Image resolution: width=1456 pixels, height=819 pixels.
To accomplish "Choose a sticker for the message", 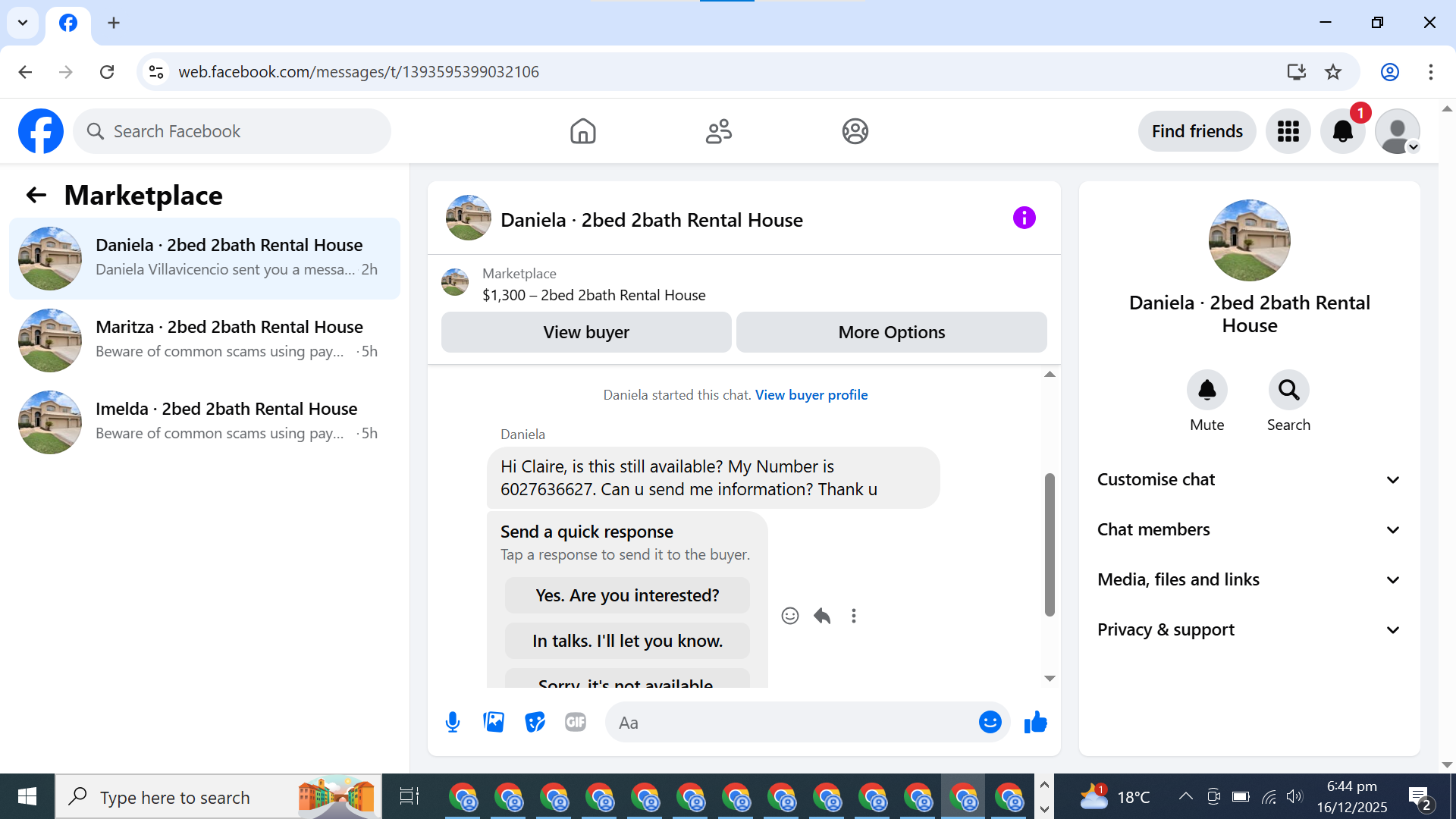I will click(x=535, y=723).
